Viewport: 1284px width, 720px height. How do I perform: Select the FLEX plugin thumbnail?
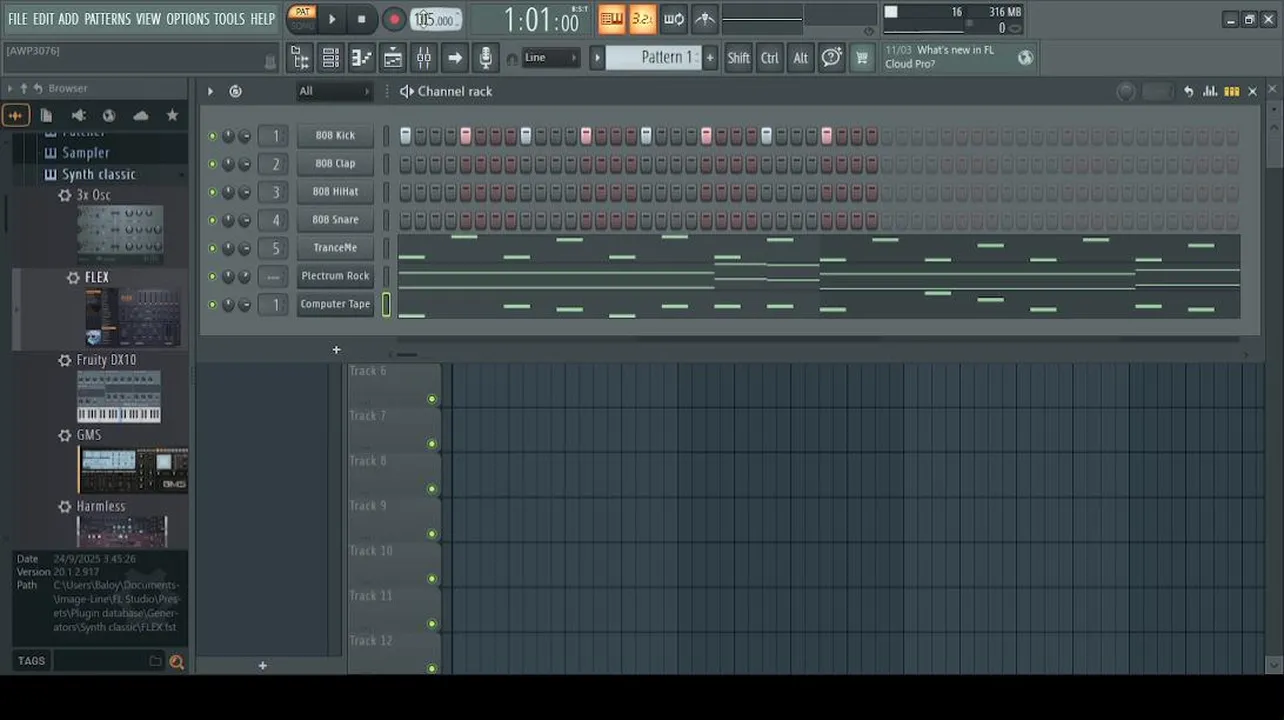click(x=132, y=317)
